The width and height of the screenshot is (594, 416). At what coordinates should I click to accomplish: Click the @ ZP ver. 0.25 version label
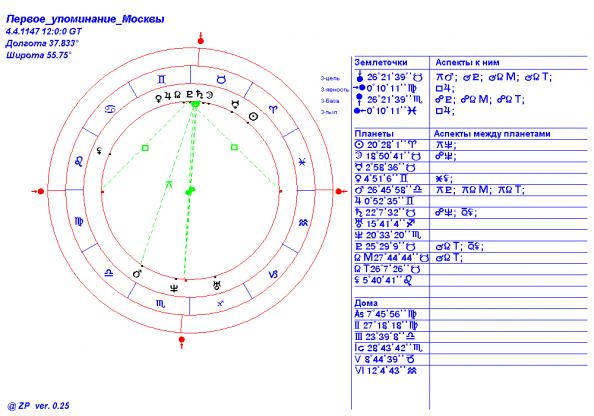38,406
